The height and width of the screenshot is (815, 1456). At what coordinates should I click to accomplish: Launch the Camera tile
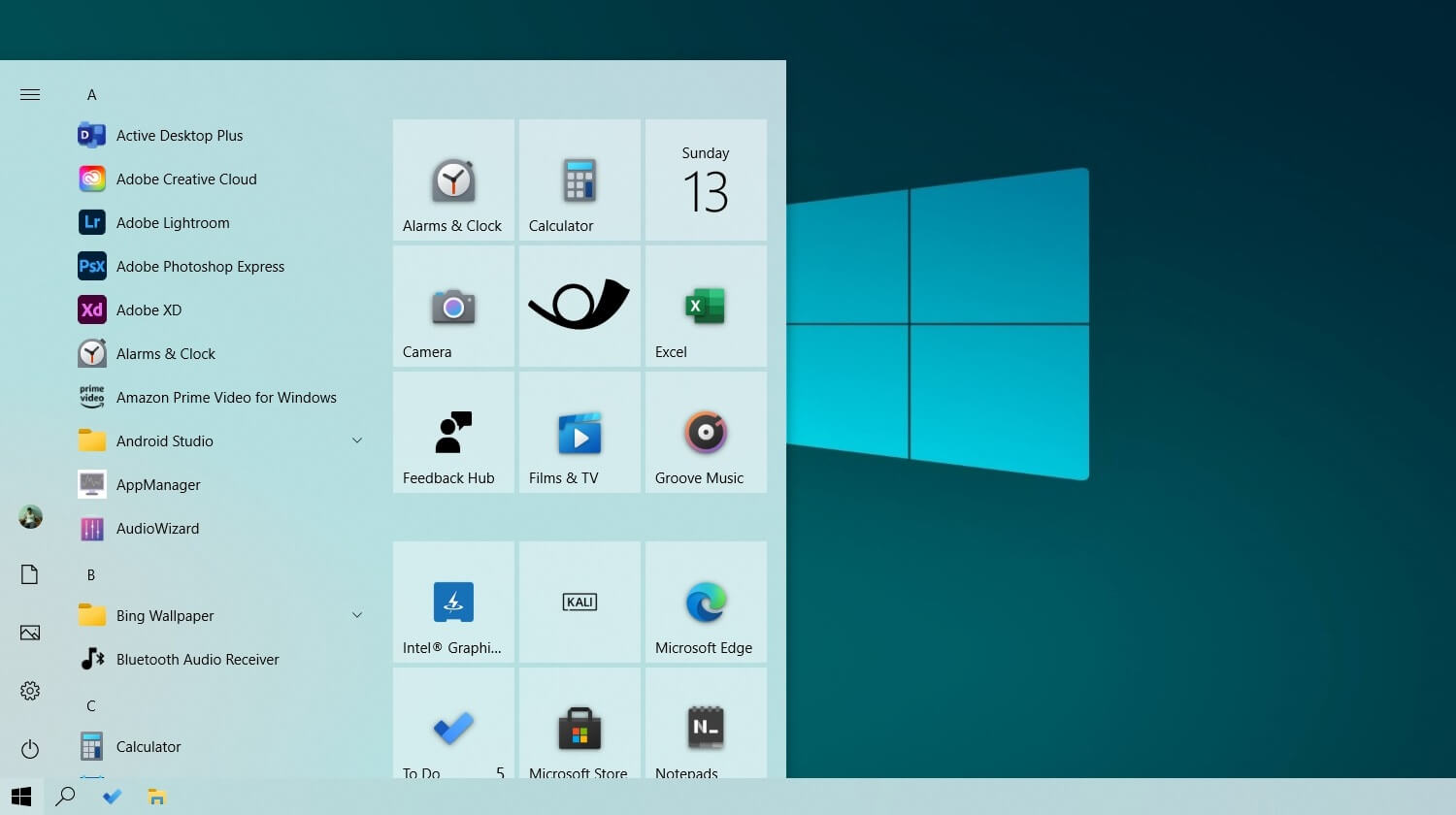(453, 306)
